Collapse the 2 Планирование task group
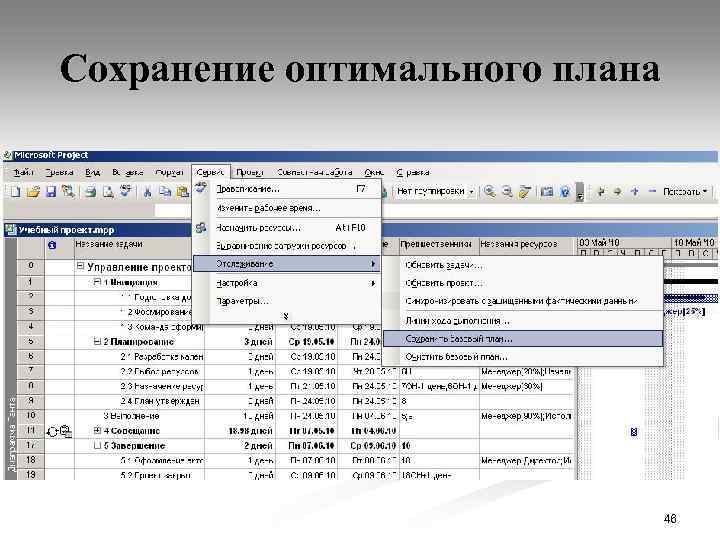Viewport: 720px width, 540px height. pyautogui.click(x=97, y=341)
